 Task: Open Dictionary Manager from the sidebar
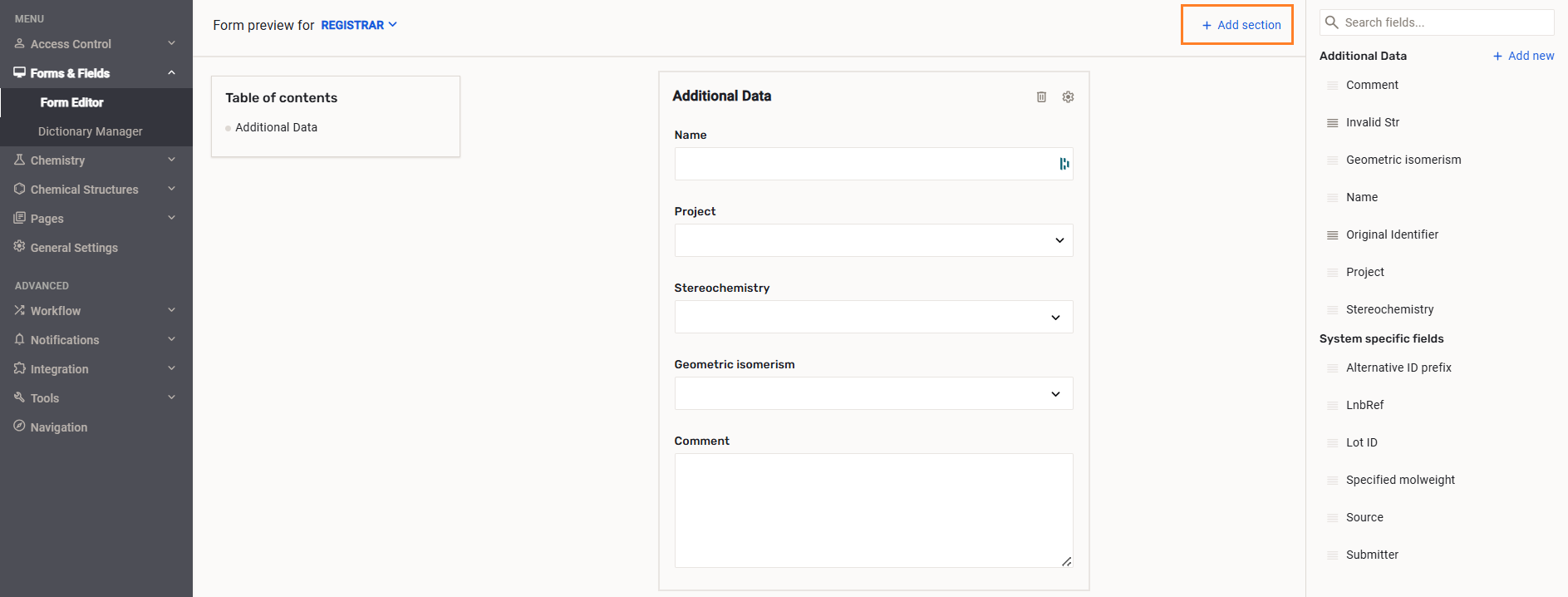tap(90, 131)
